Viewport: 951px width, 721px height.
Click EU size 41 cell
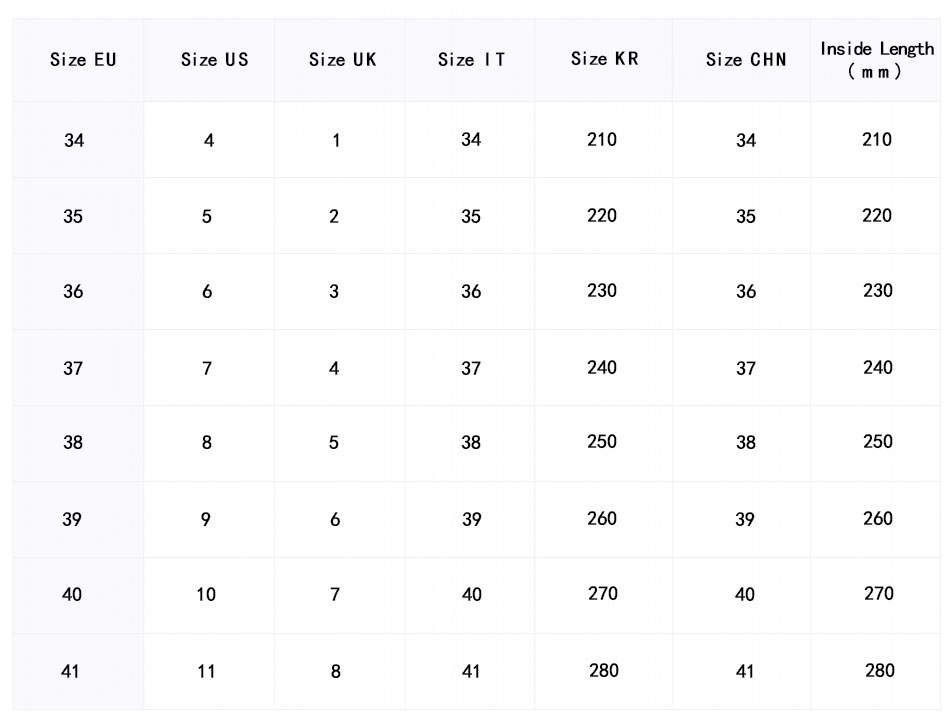pos(70,671)
